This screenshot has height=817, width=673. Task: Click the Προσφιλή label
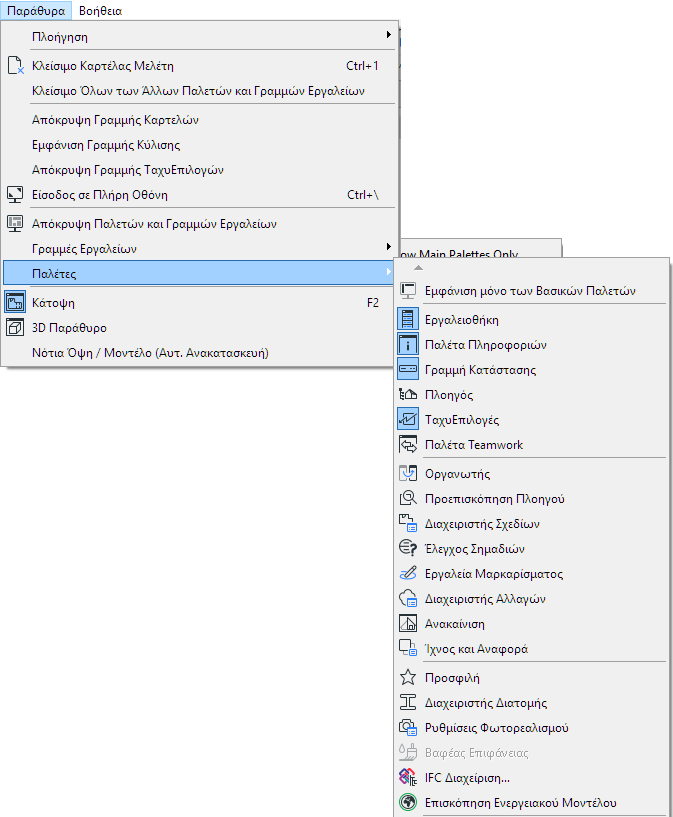click(452, 678)
